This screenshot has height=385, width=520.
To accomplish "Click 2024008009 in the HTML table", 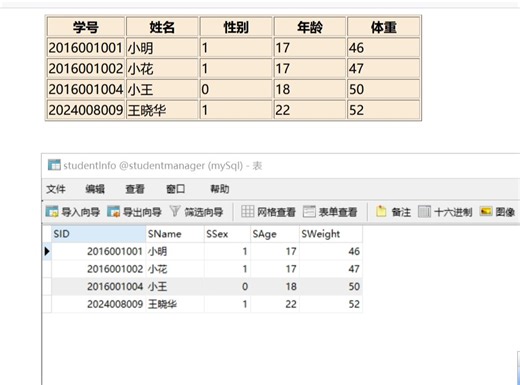I will 86,110.
